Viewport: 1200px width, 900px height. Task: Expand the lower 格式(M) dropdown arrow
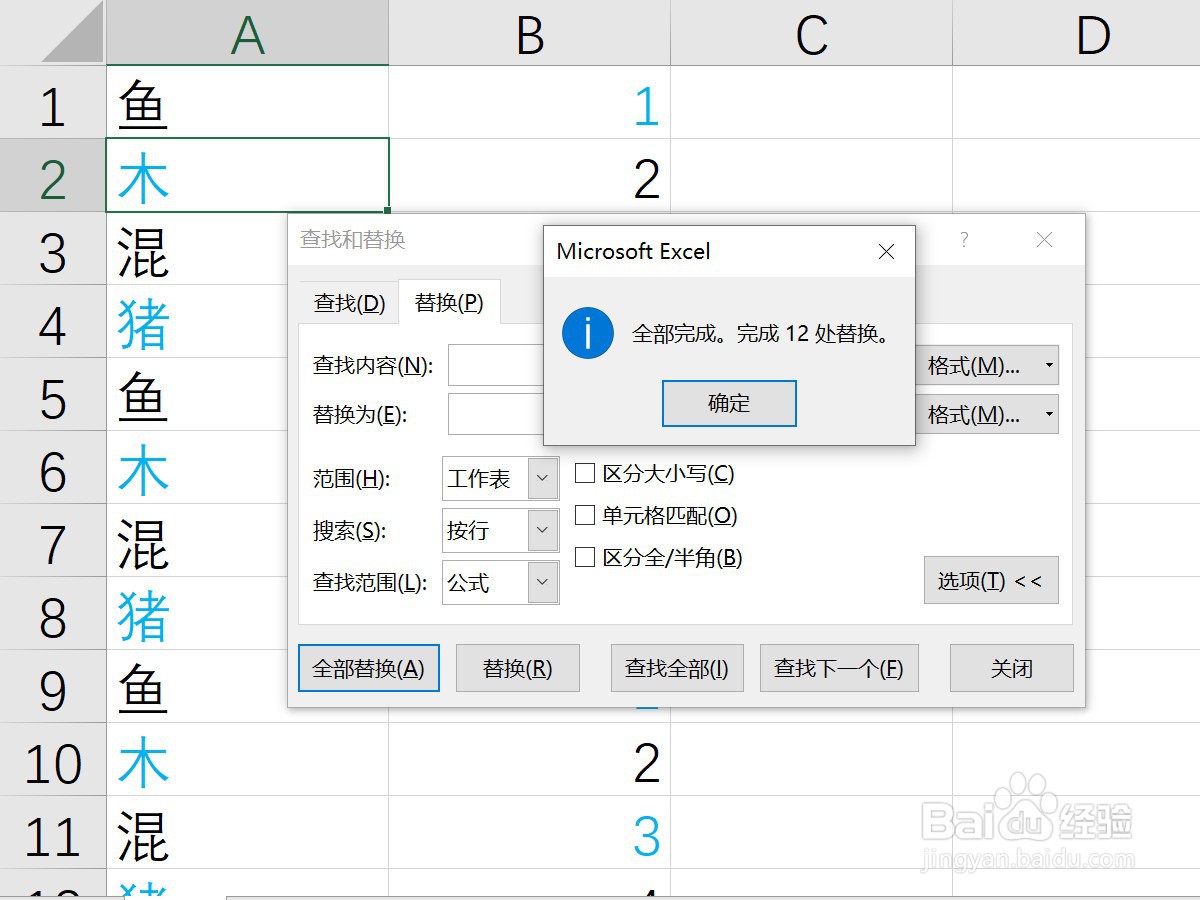pyautogui.click(x=1048, y=414)
